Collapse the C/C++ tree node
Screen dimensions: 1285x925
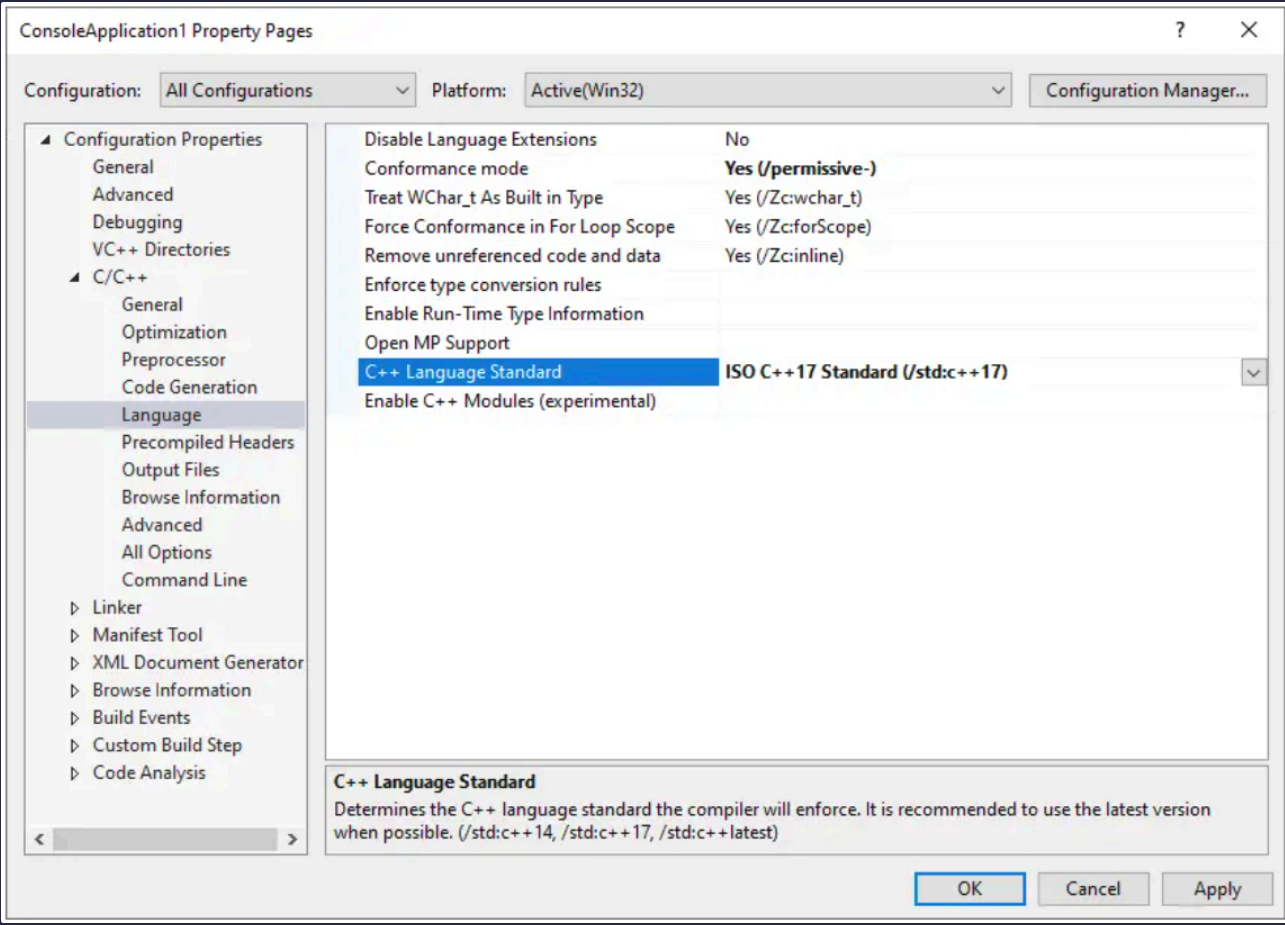coord(74,277)
